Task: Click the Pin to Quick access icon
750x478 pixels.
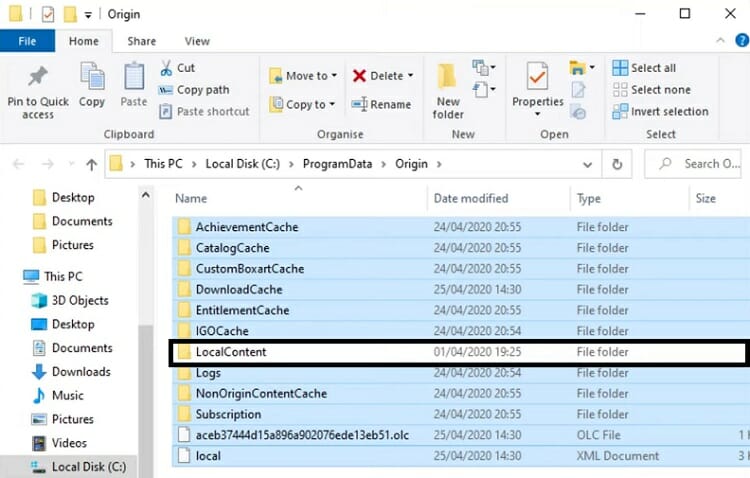Action: coord(38,78)
